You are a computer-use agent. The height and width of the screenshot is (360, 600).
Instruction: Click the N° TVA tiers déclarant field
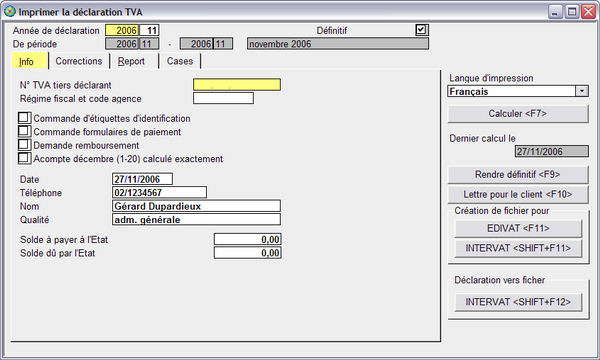point(237,85)
